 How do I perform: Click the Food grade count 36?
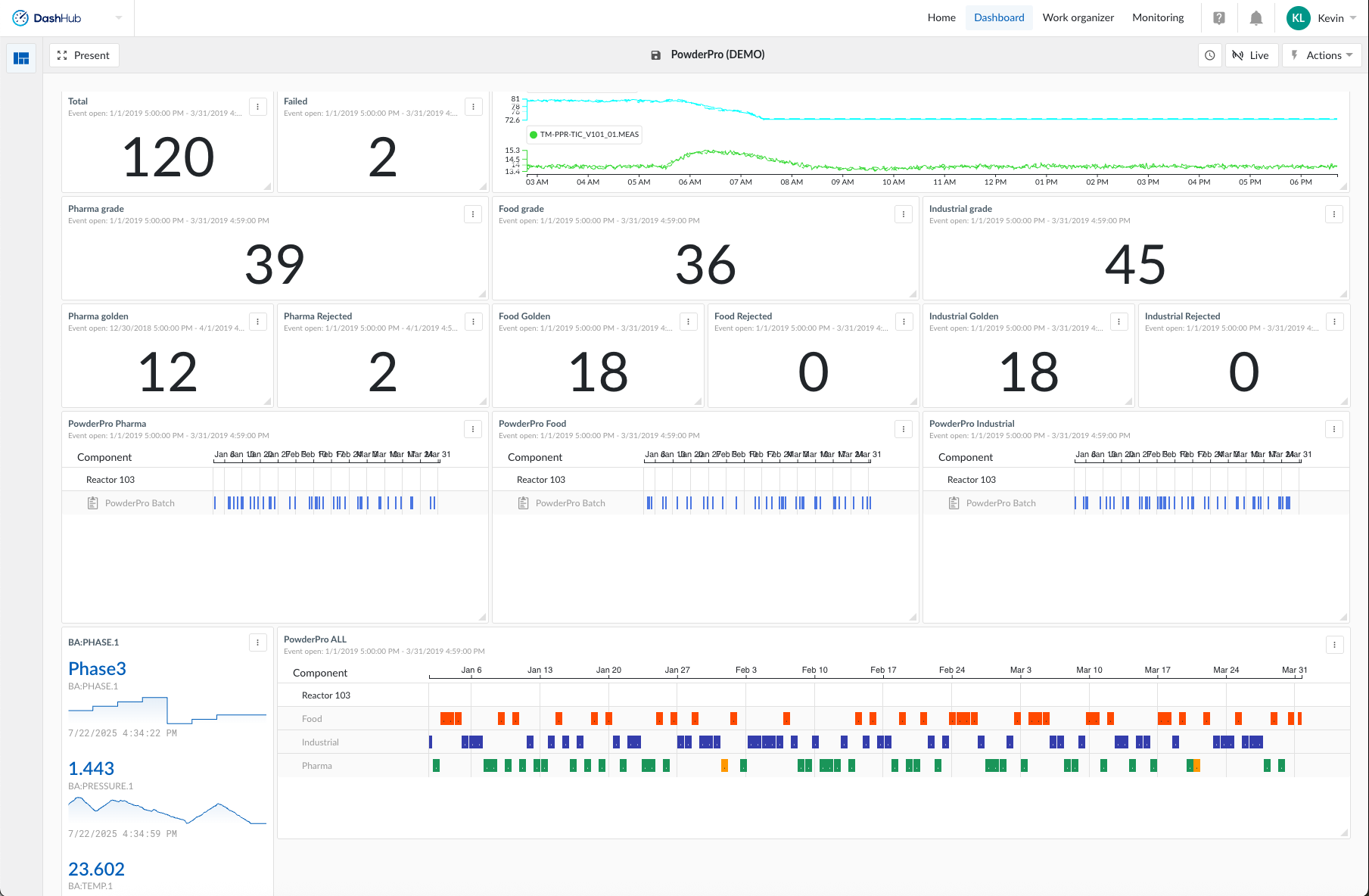click(x=705, y=265)
